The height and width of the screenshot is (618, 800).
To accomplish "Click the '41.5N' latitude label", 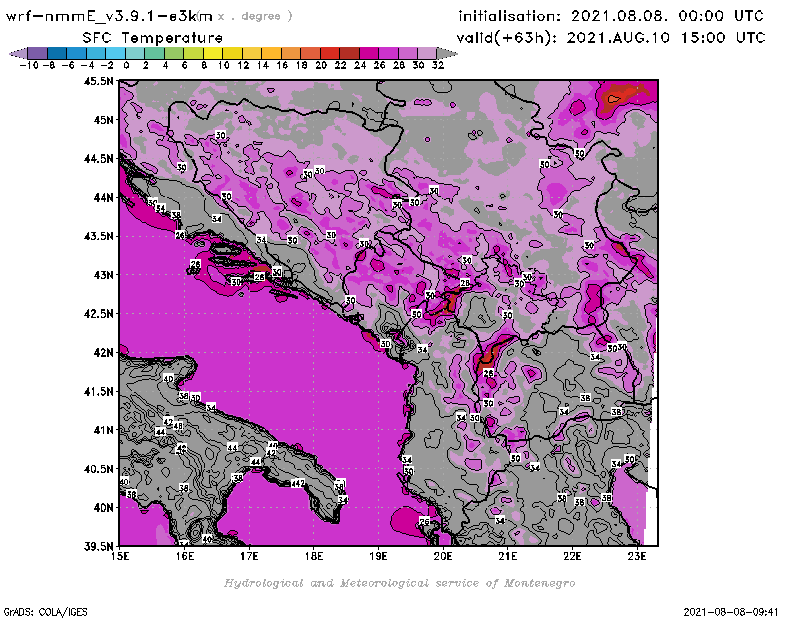I will click(x=98, y=391).
